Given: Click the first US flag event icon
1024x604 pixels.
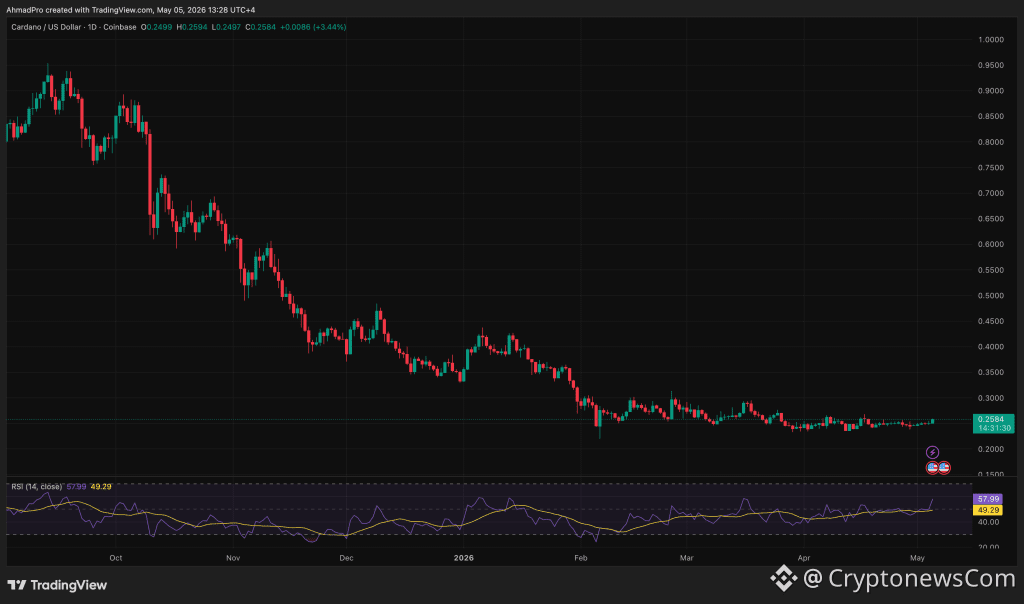Looking at the screenshot, I should click(933, 468).
